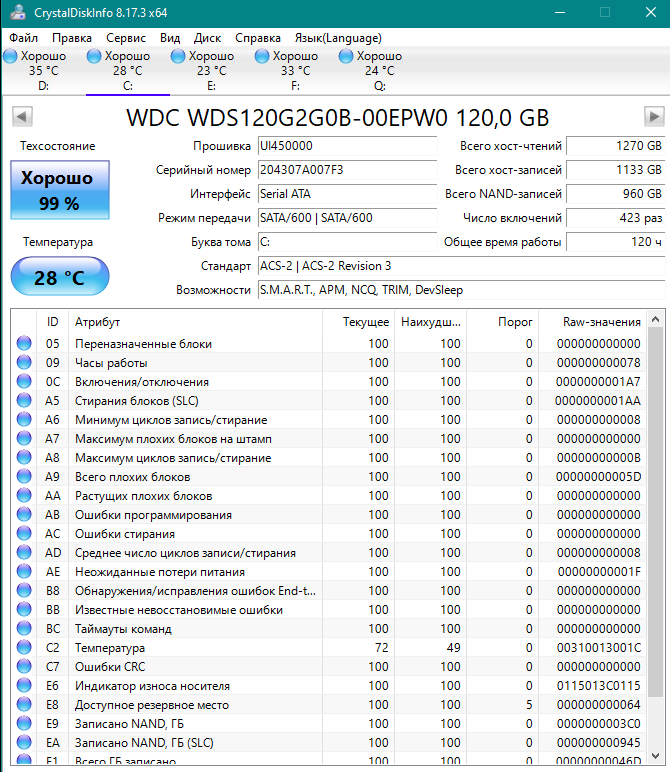Open the Сервис menu
Viewport: 670px width, 772px height.
126,38
